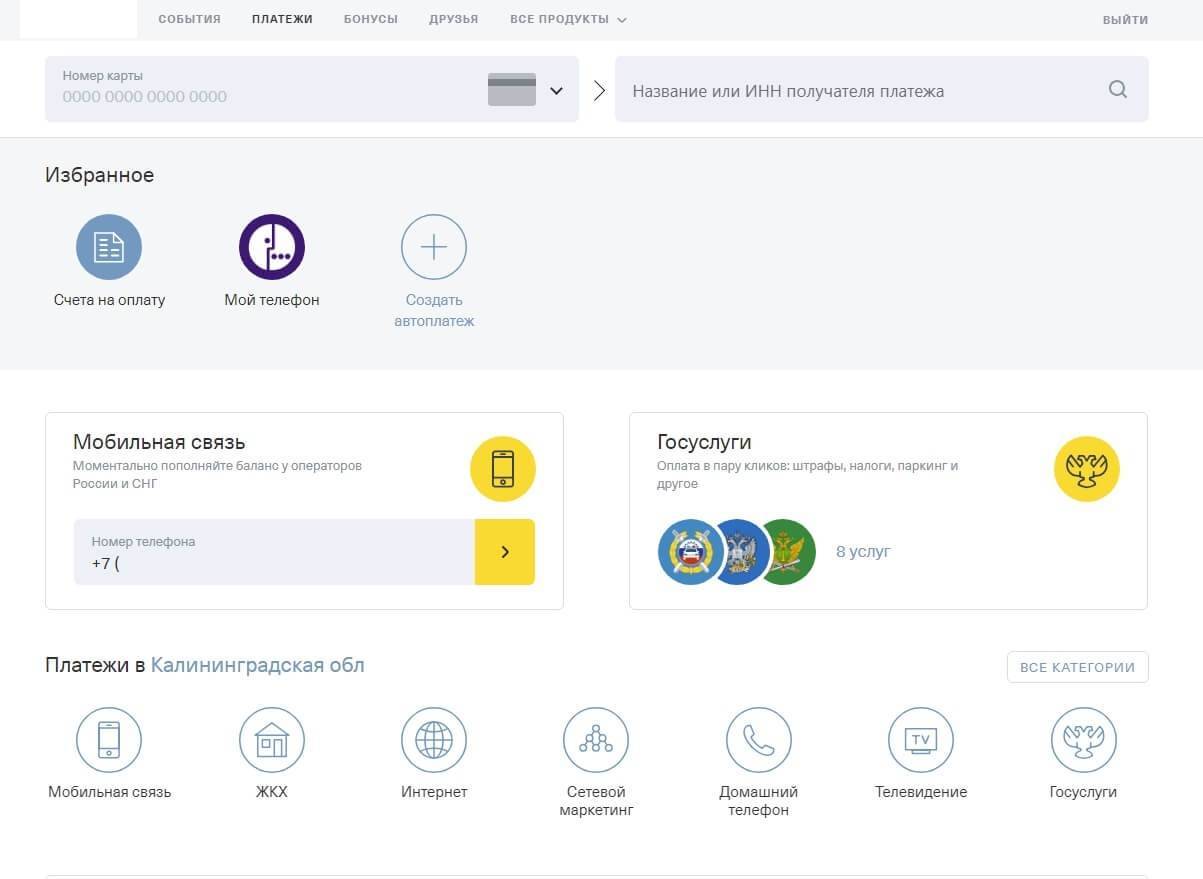This screenshot has height=879, width=1203.
Task: Open the ЖКХ house icon category
Action: [x=271, y=740]
